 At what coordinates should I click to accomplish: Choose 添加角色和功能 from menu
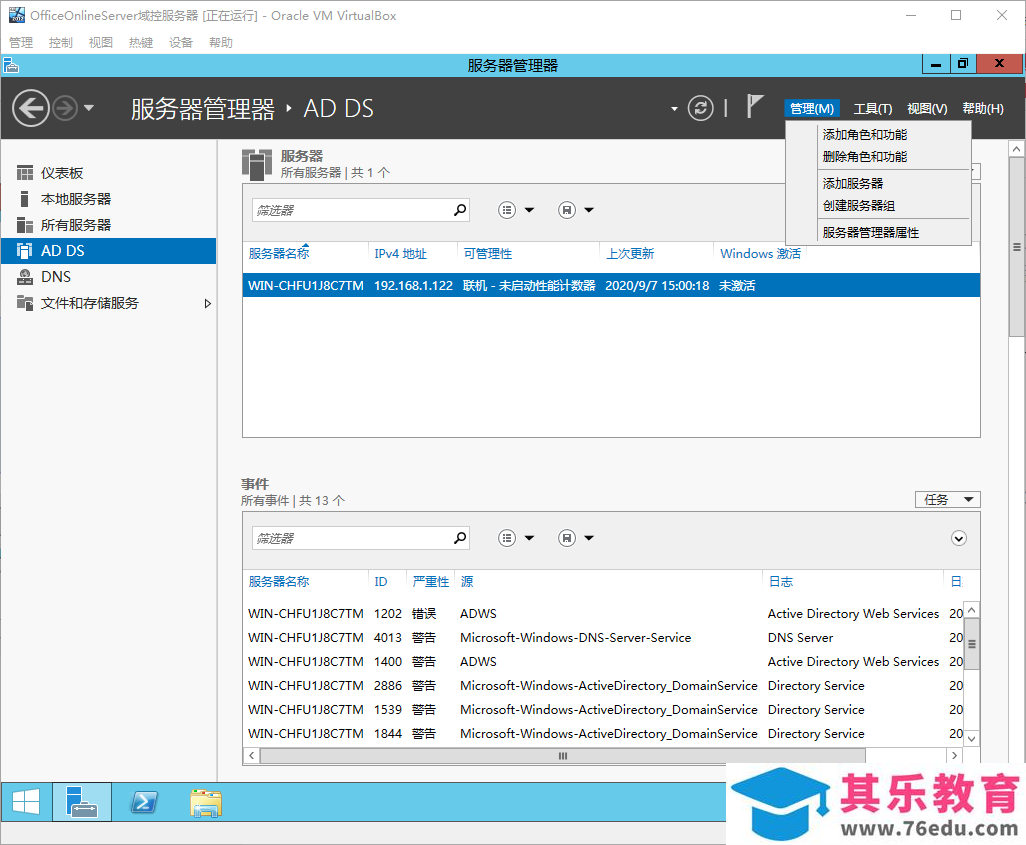point(864,135)
